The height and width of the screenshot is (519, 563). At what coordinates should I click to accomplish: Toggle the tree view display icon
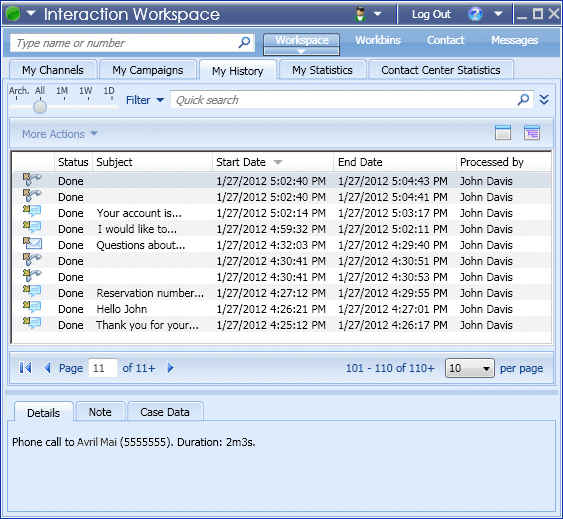click(532, 133)
